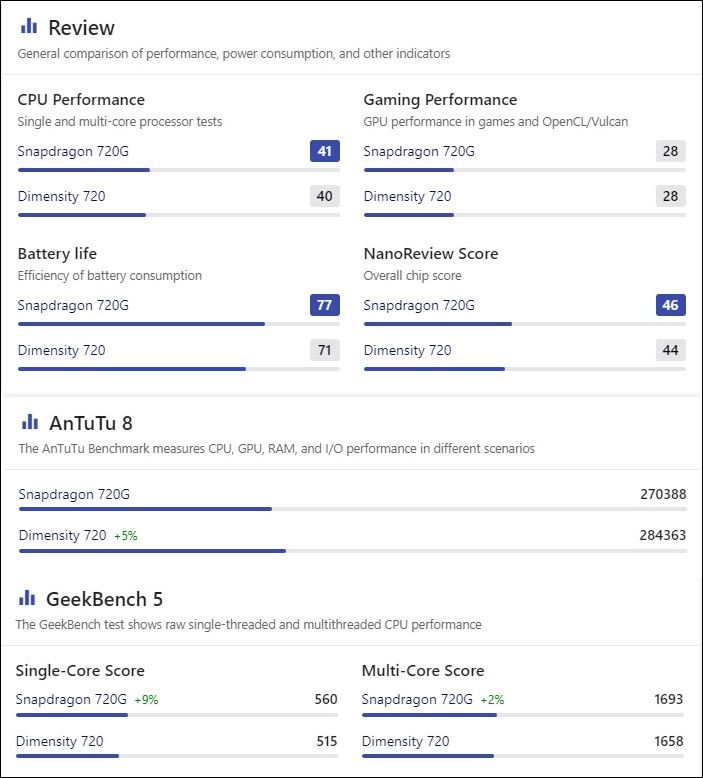This screenshot has width=703, height=778.
Task: Click the +9% label in Single-Core Score
Action: (146, 700)
